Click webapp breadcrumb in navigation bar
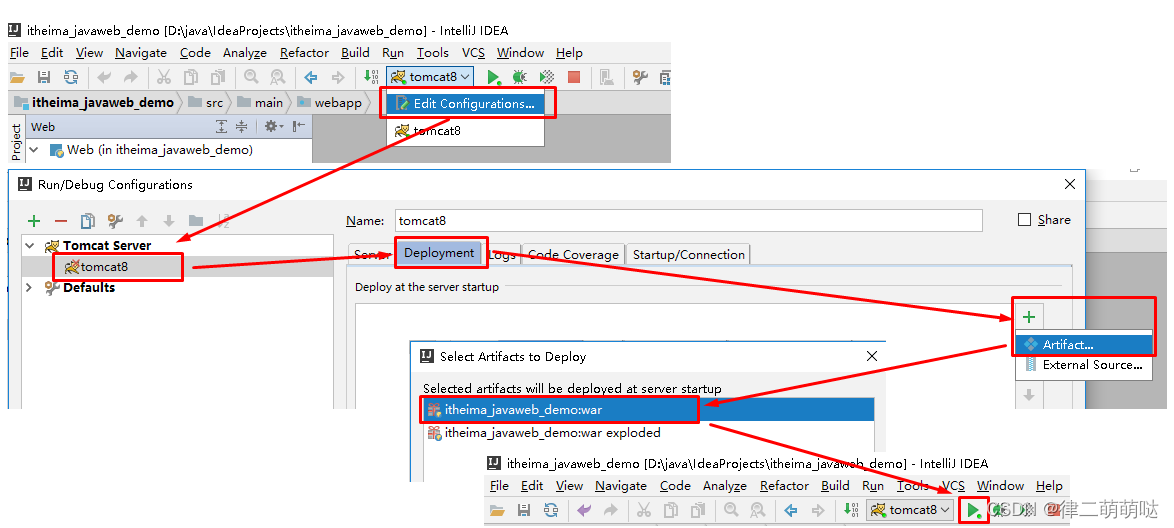This screenshot has height=528, width=1174. tap(330, 103)
